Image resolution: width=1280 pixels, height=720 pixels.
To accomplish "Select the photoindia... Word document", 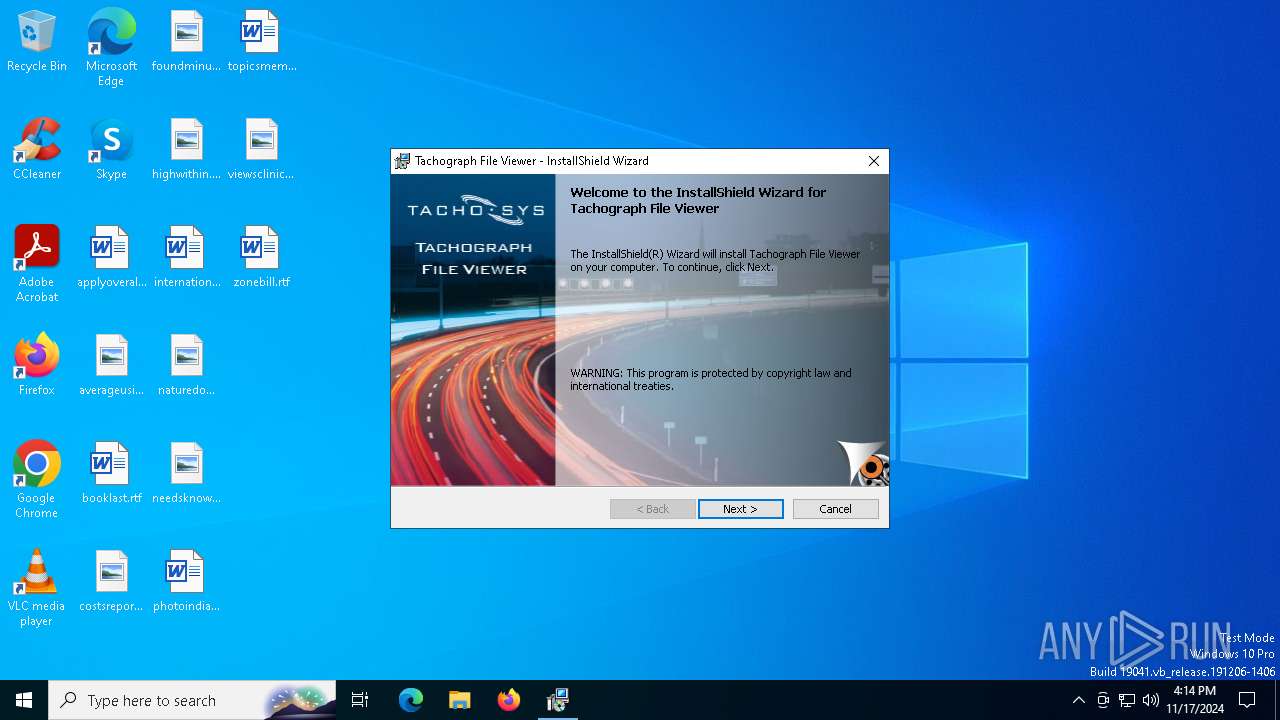I will click(x=186, y=582).
